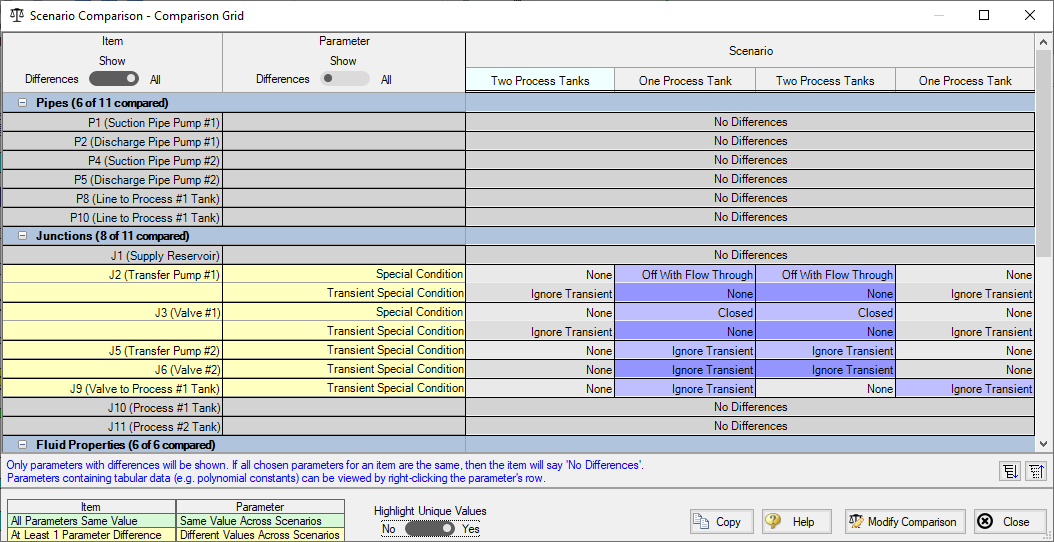Click the yellow 'At Least 1 Parameter Difference' legend swatch
This screenshot has width=1054, height=542.
[91, 535]
